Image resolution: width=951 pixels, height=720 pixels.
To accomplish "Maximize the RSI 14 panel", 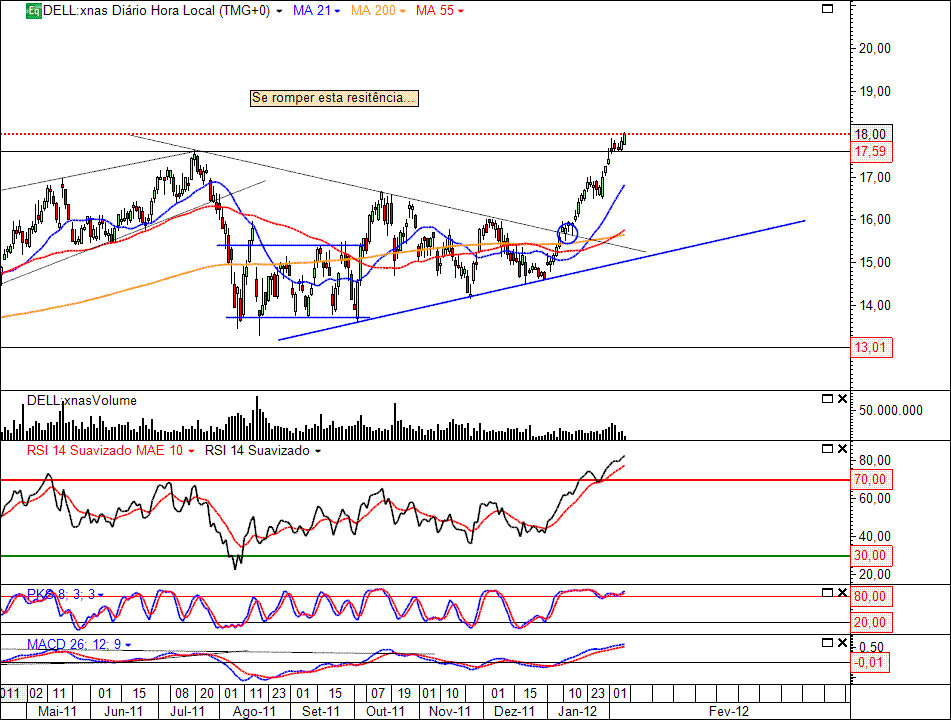I will tap(827, 448).
